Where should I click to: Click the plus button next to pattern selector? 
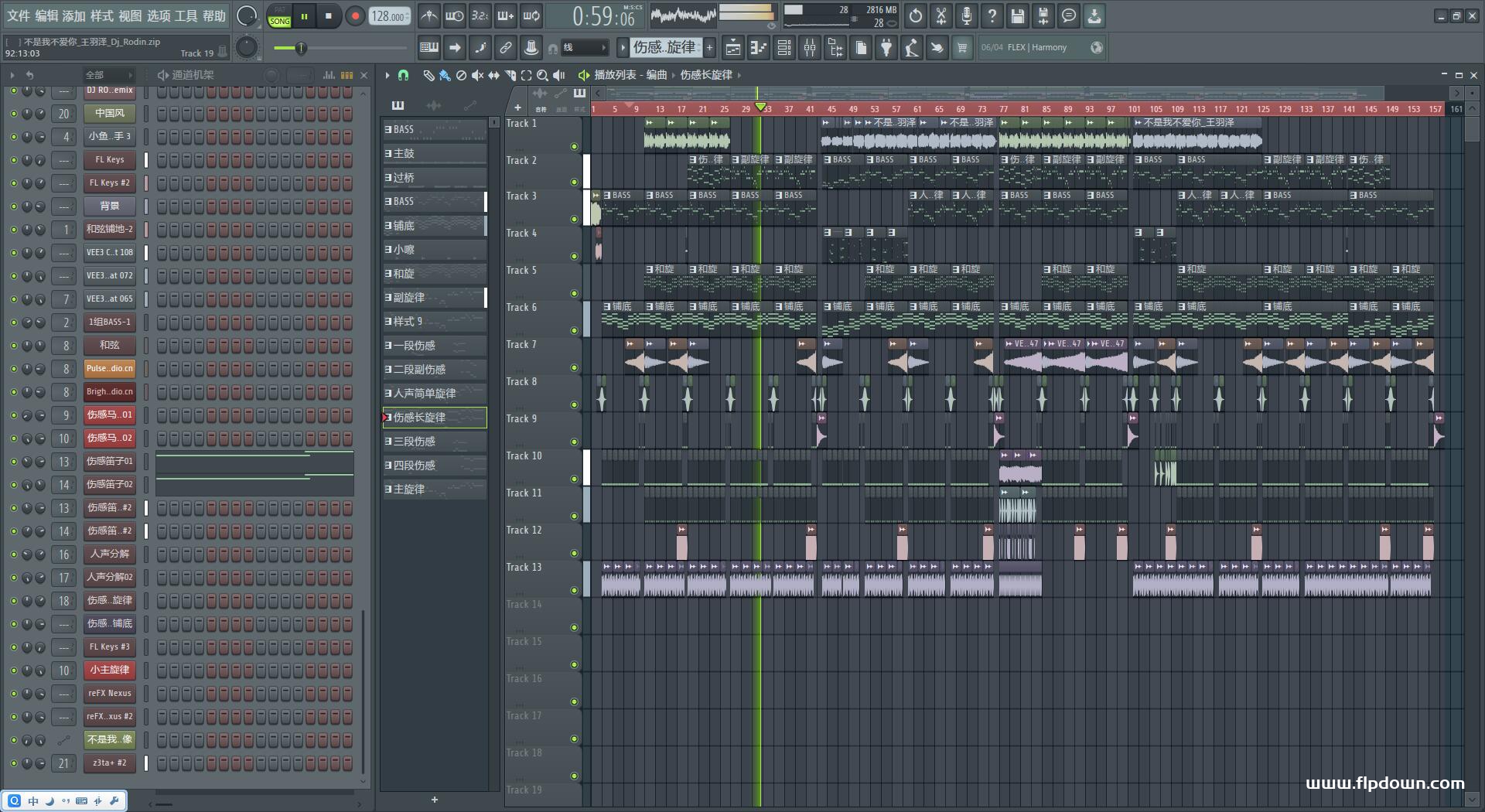pos(710,48)
